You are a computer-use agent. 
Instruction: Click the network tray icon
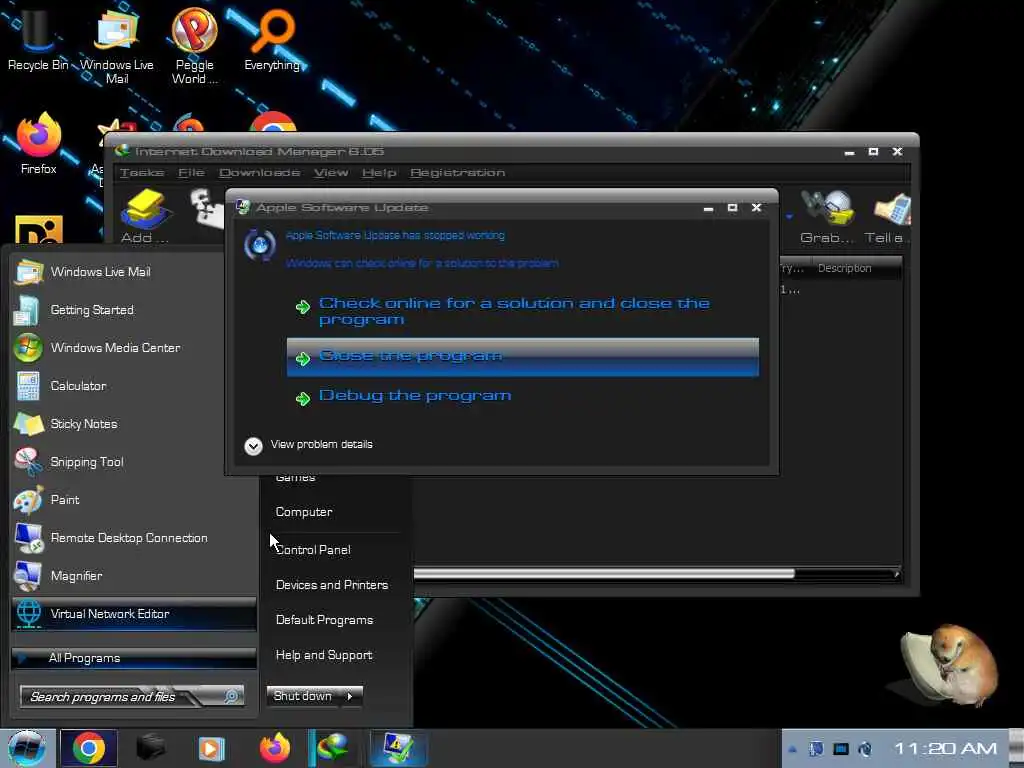[840, 749]
